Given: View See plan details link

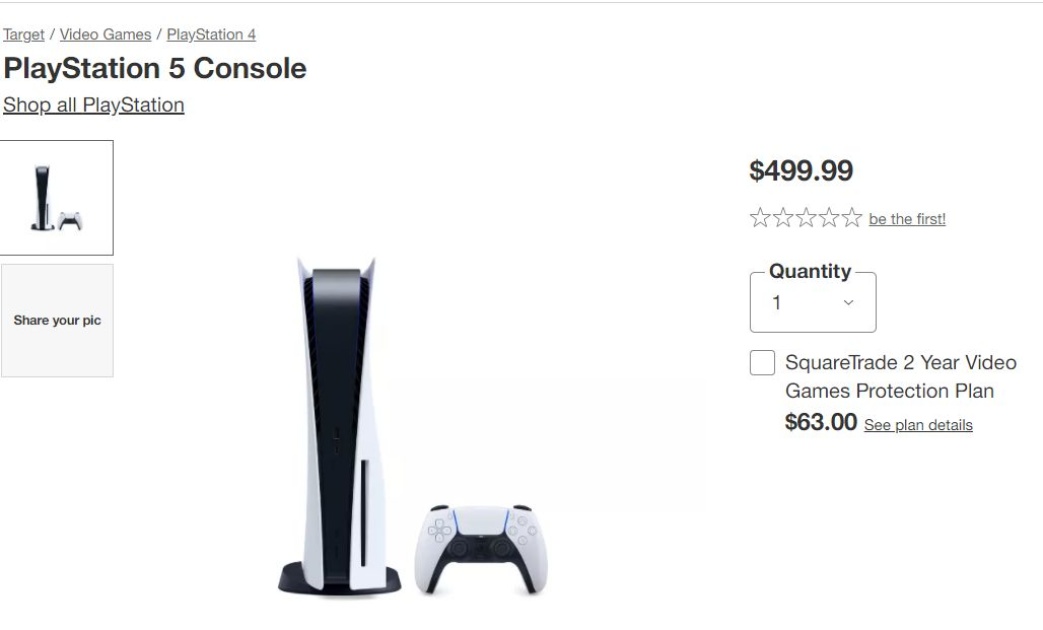Looking at the screenshot, I should (918, 425).
